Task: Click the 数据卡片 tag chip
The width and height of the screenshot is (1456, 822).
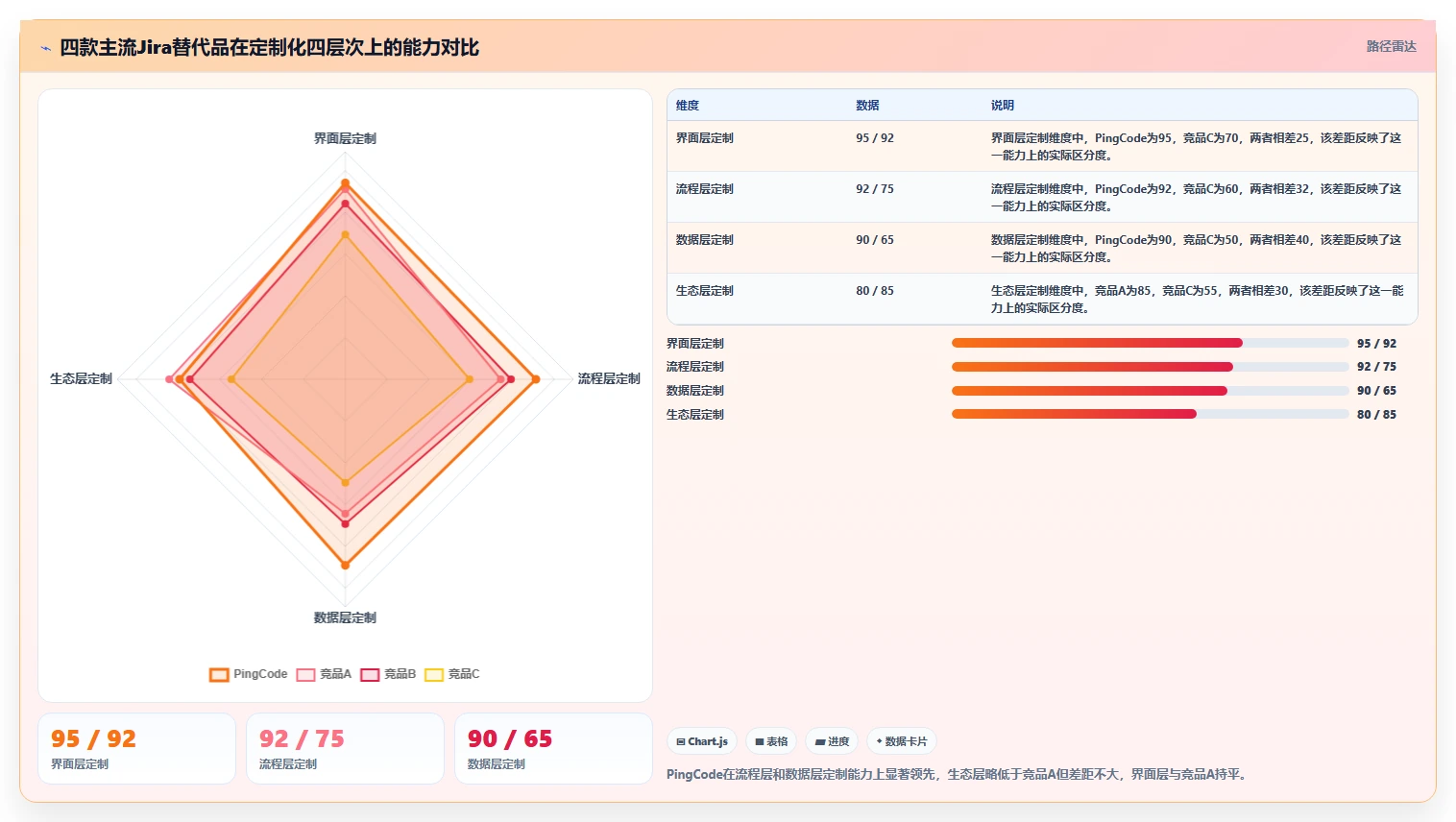Action: tap(902, 741)
